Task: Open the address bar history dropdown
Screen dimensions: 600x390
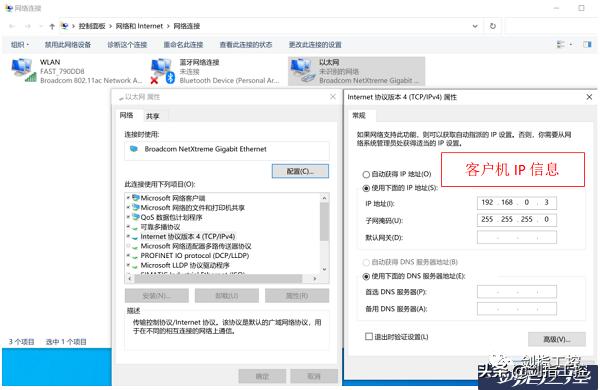Action: (x=475, y=26)
